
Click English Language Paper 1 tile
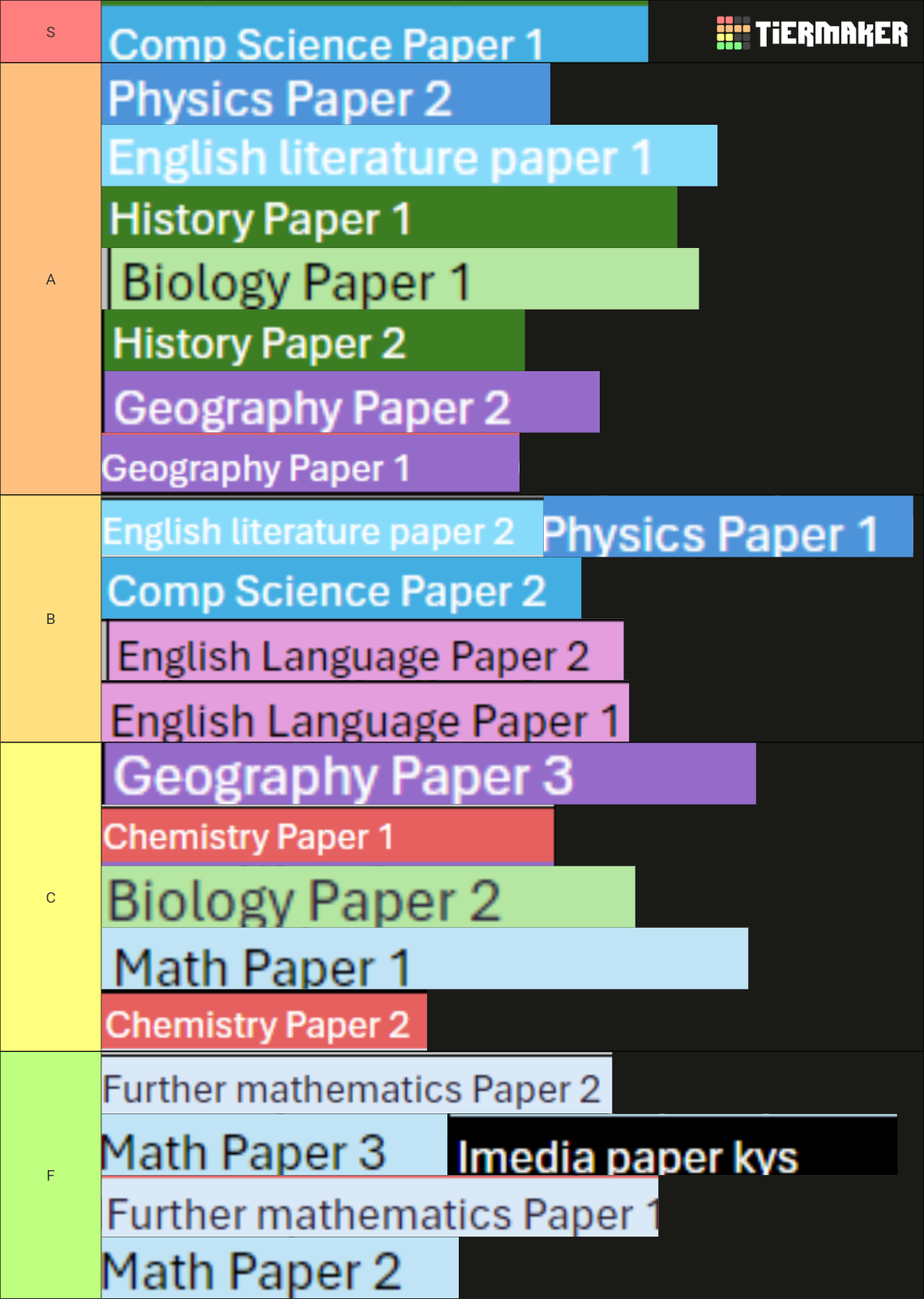point(366,712)
